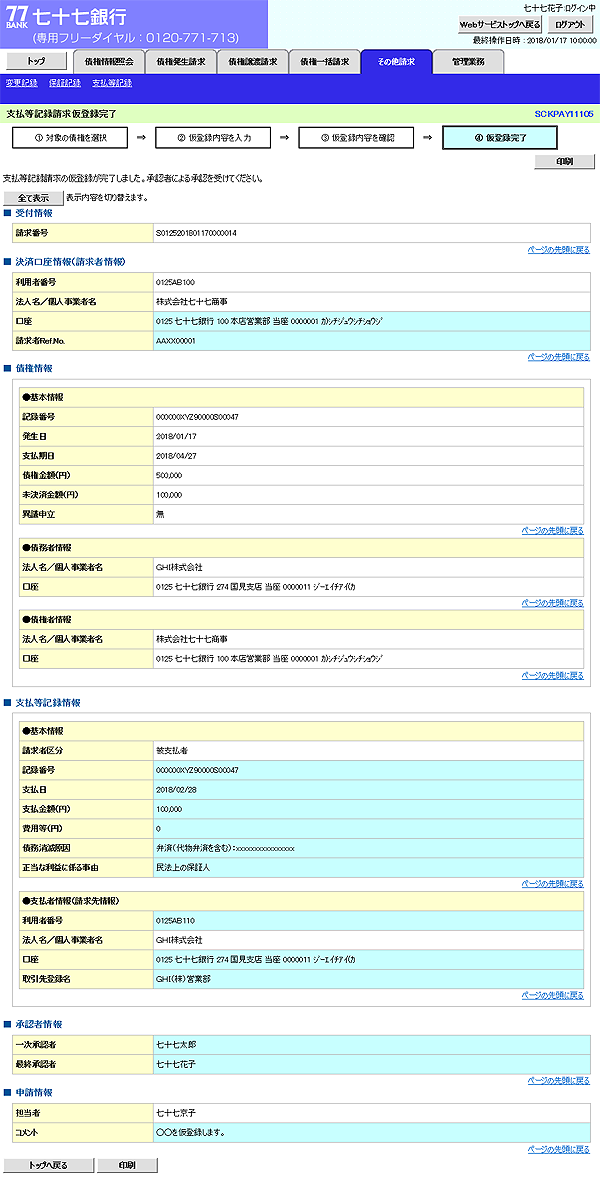Click ページの先頭に戻る under 債権者情報 block

coord(553,675)
